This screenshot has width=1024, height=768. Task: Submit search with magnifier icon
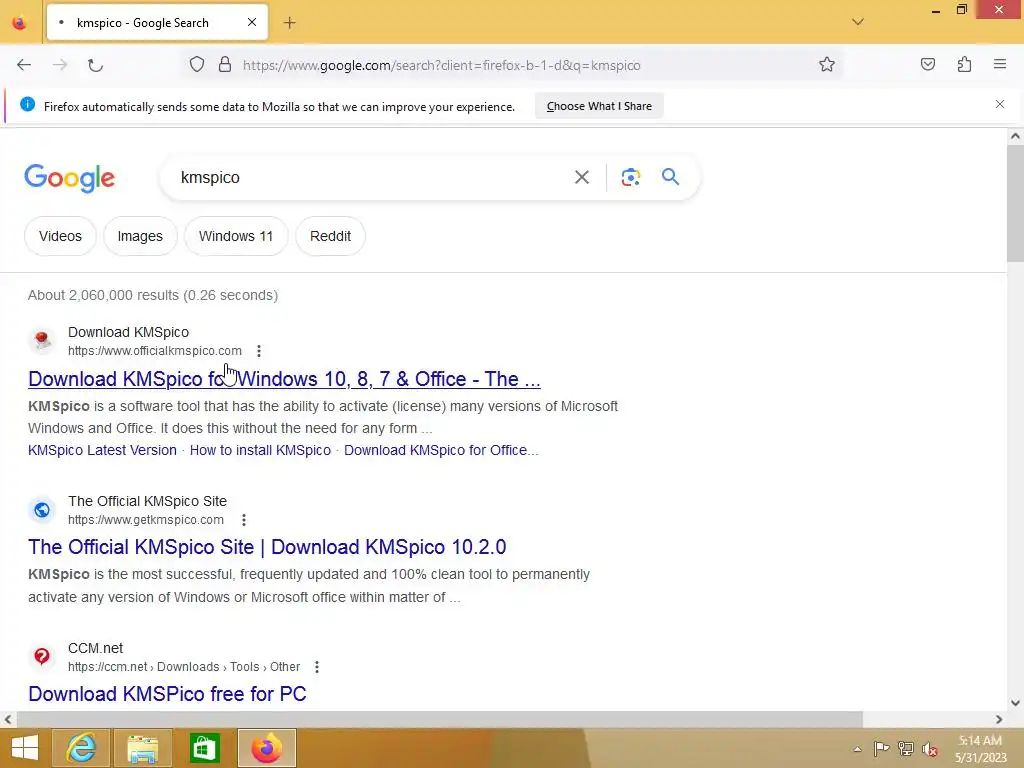point(670,176)
